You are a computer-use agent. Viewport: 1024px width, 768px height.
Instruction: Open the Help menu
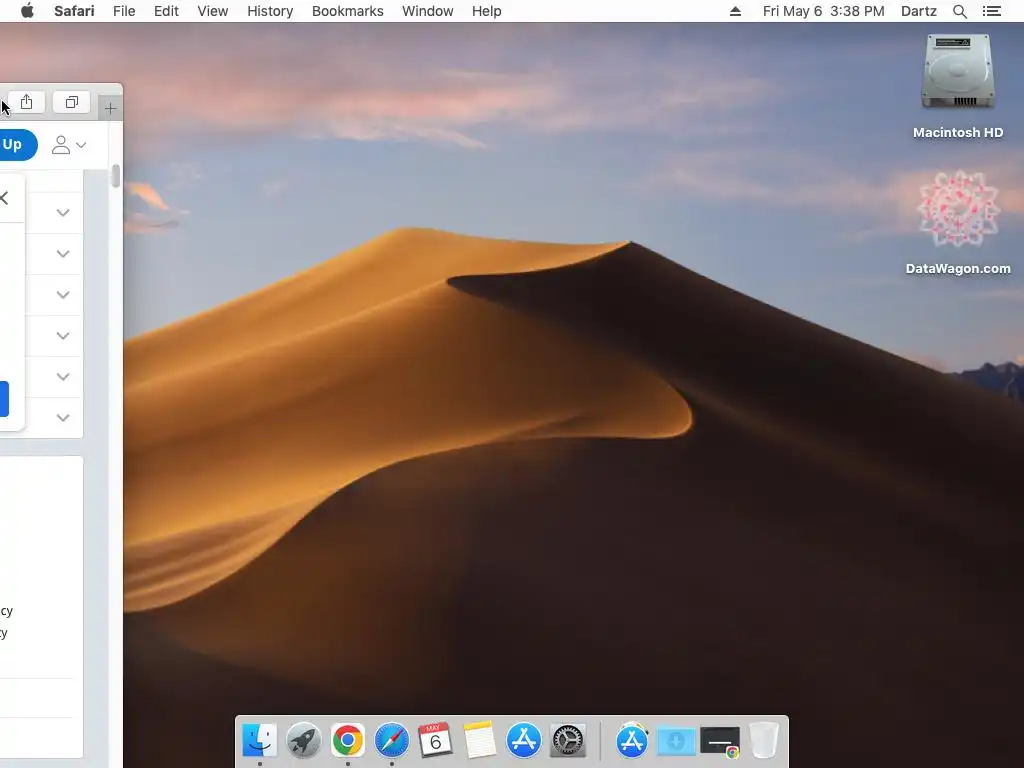click(487, 11)
